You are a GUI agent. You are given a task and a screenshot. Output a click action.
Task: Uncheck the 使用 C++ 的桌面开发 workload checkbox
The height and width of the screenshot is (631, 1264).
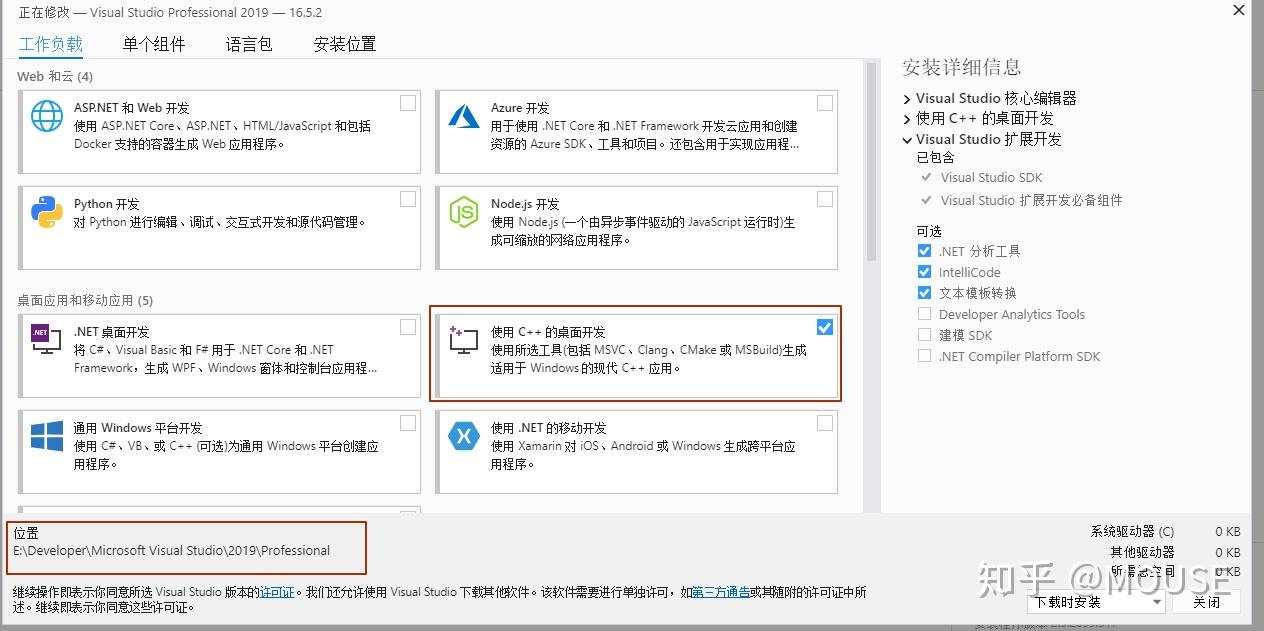coord(824,326)
